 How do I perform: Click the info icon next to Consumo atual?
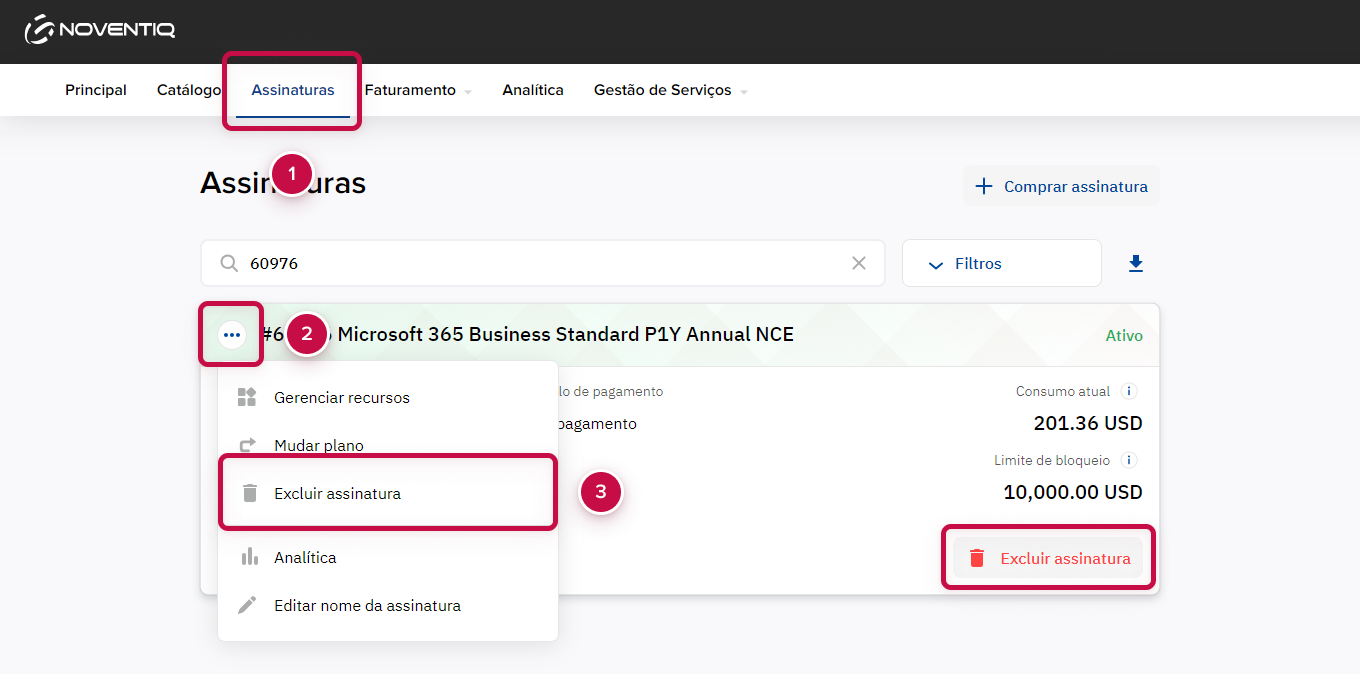click(x=1129, y=391)
